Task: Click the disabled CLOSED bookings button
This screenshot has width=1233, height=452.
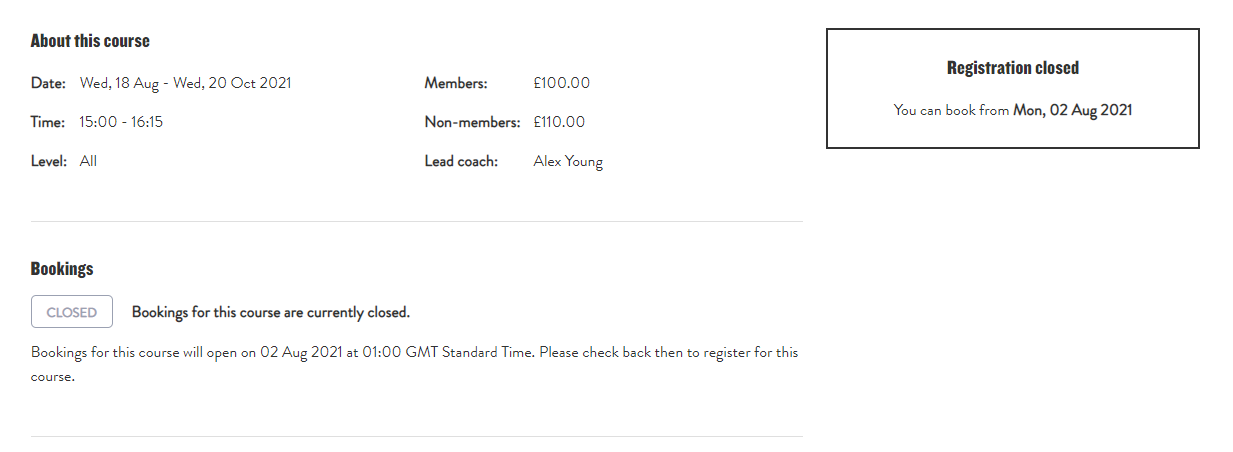Action: click(72, 312)
